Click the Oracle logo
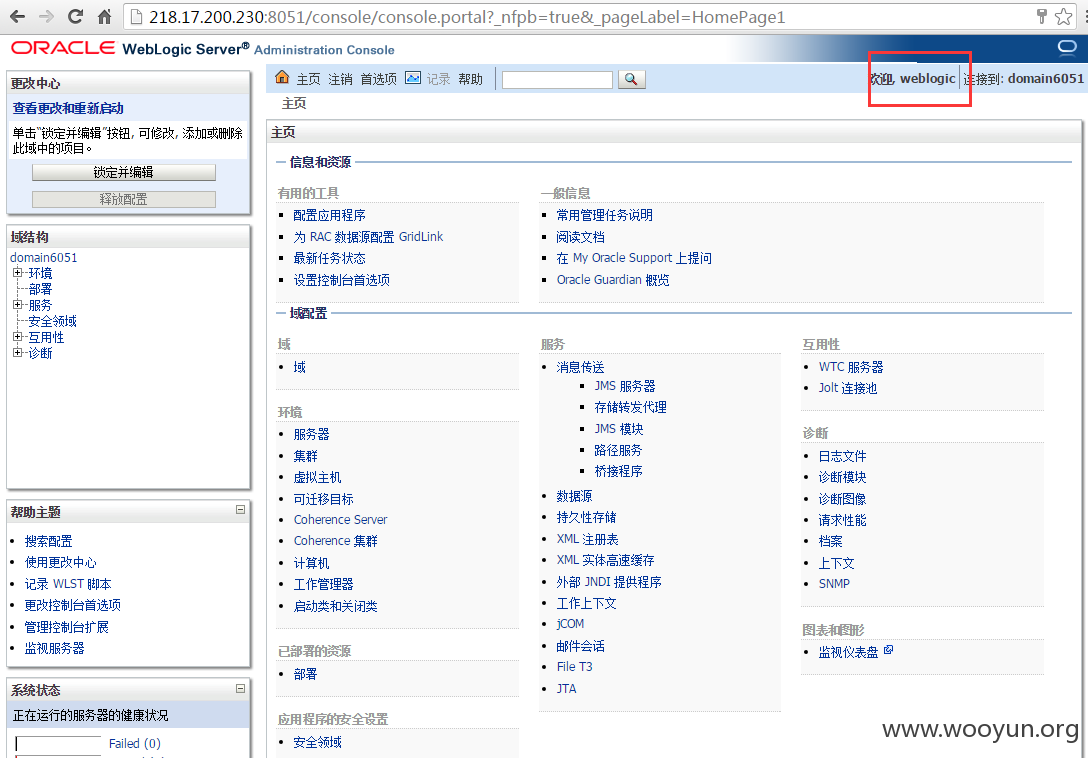The width and height of the screenshot is (1088, 758). pyautogui.click(x=63, y=48)
